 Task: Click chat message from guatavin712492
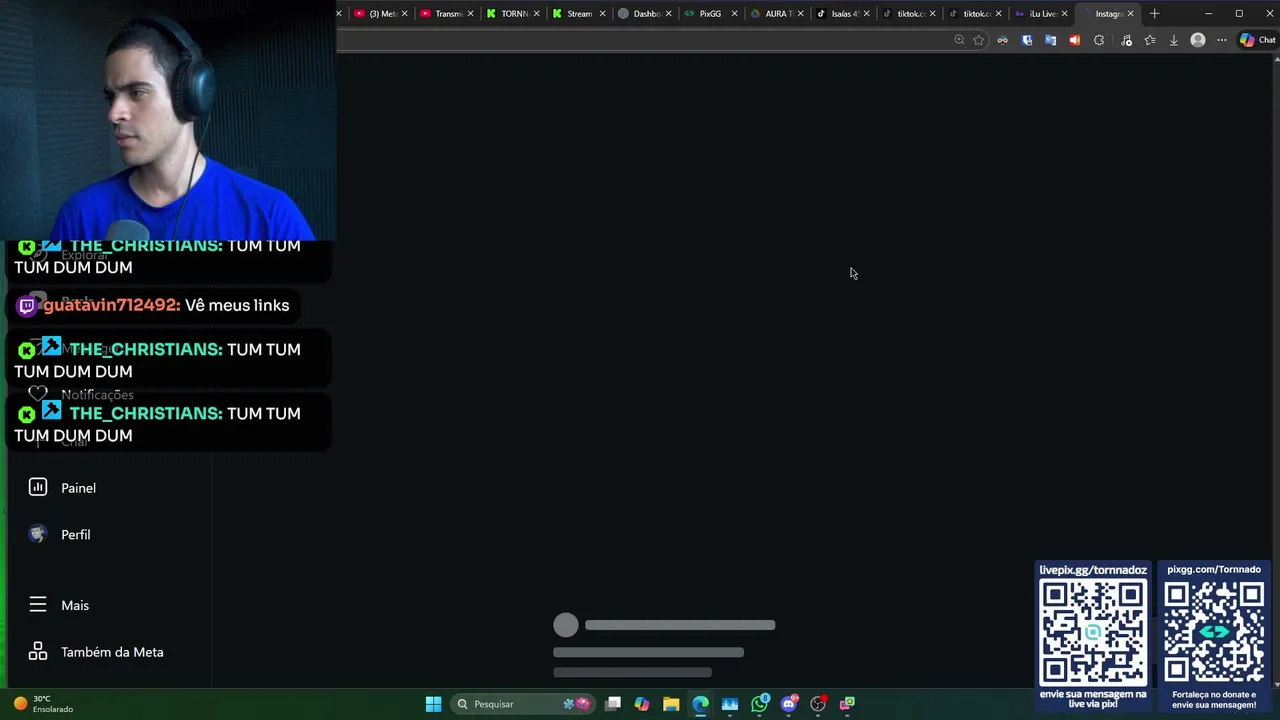click(x=154, y=305)
